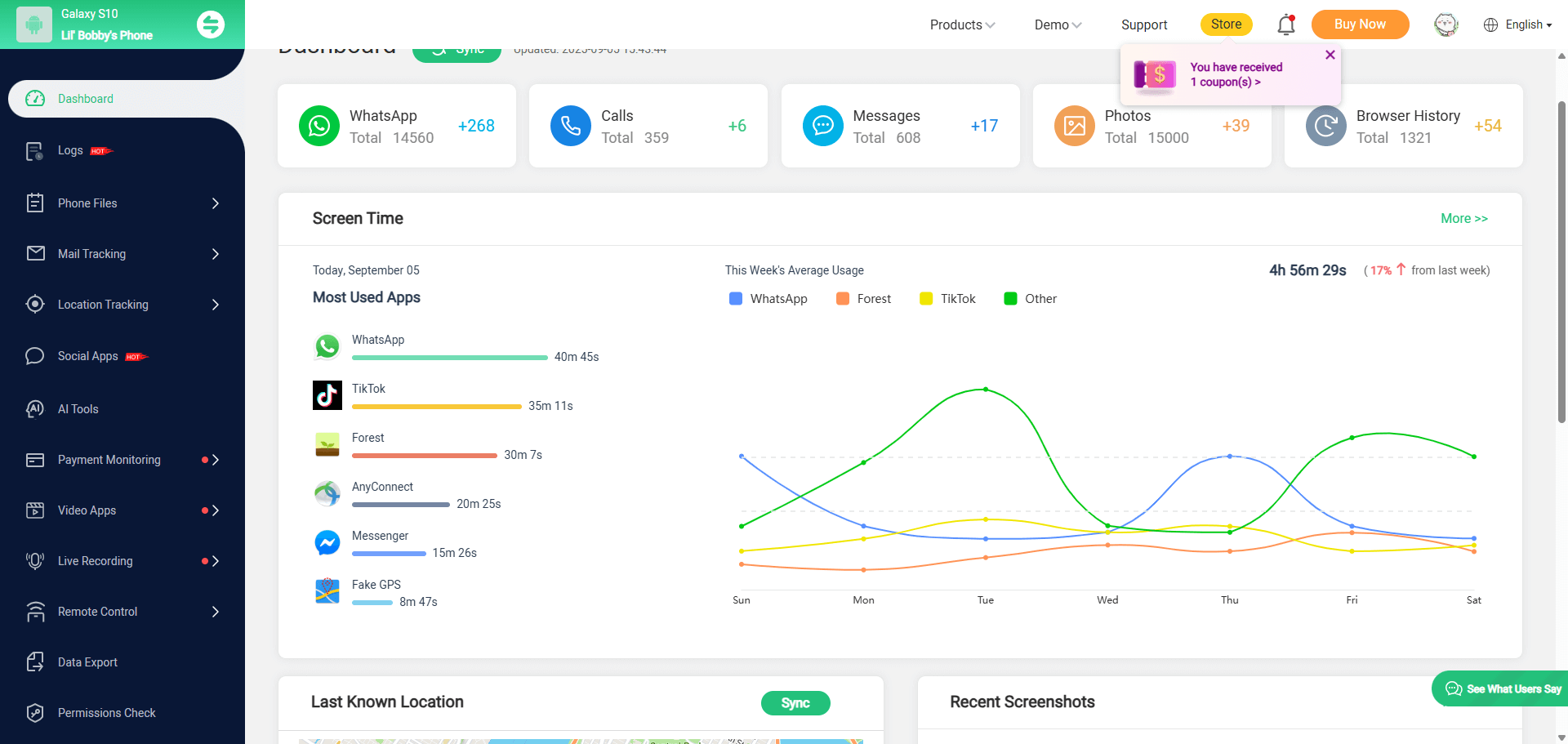Click the yellow Store button
The height and width of the screenshot is (744, 1568).
[x=1226, y=25]
